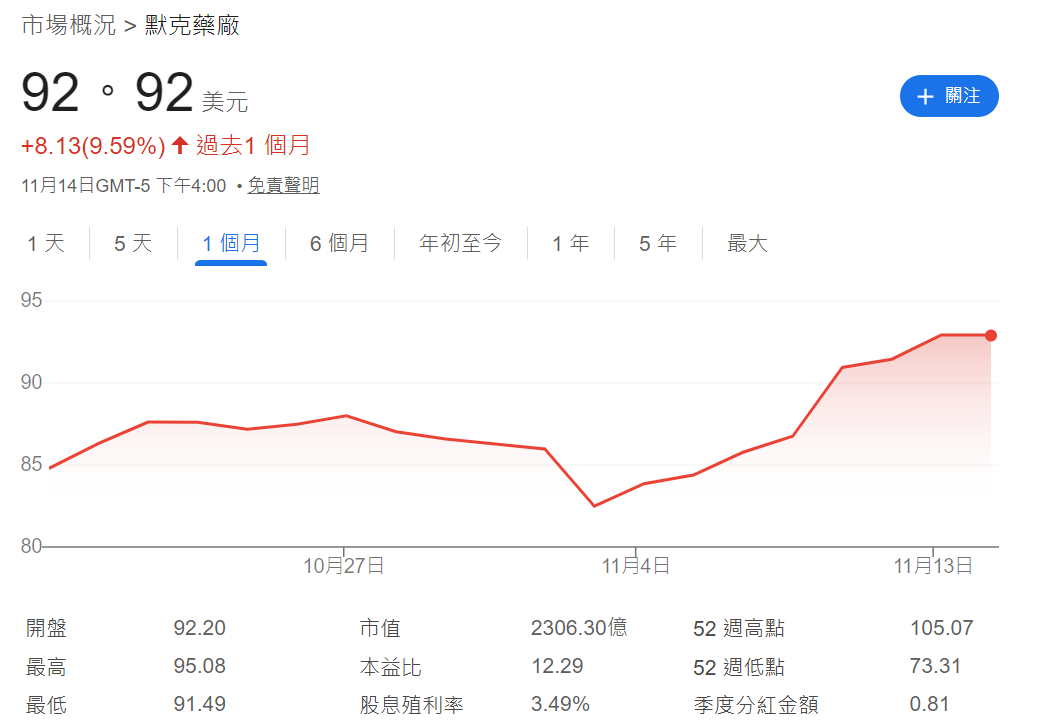The height and width of the screenshot is (727, 1037).
Task: Click the plus icon in the 關注 button
Action: click(x=925, y=96)
